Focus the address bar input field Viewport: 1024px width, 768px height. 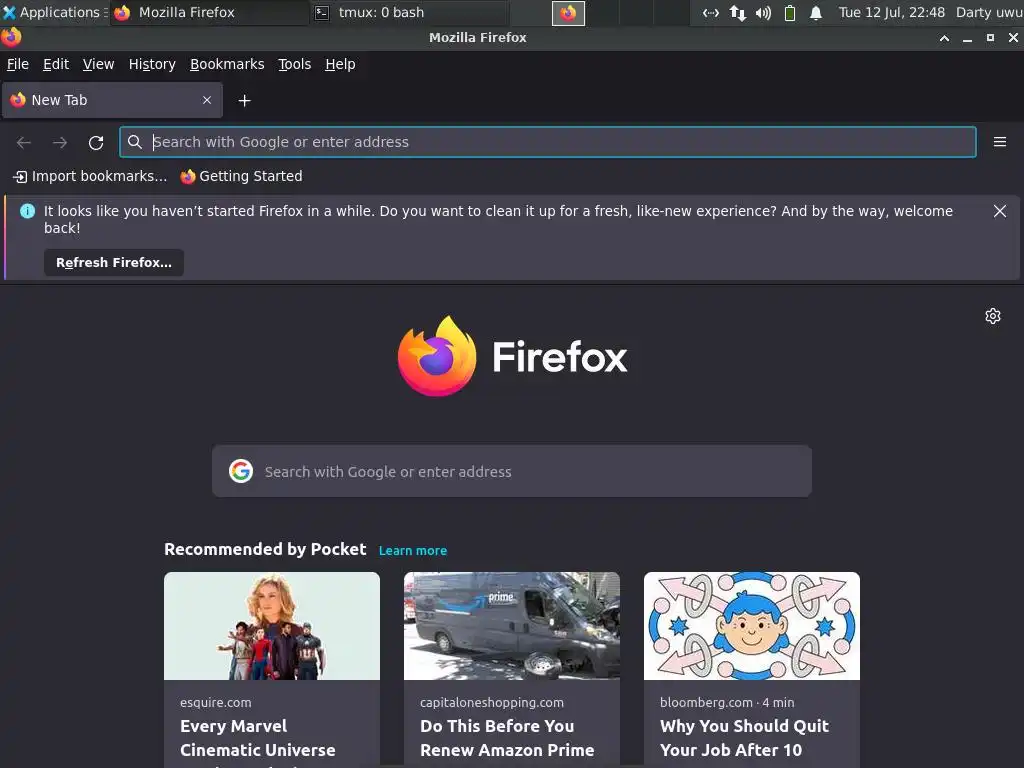click(547, 142)
